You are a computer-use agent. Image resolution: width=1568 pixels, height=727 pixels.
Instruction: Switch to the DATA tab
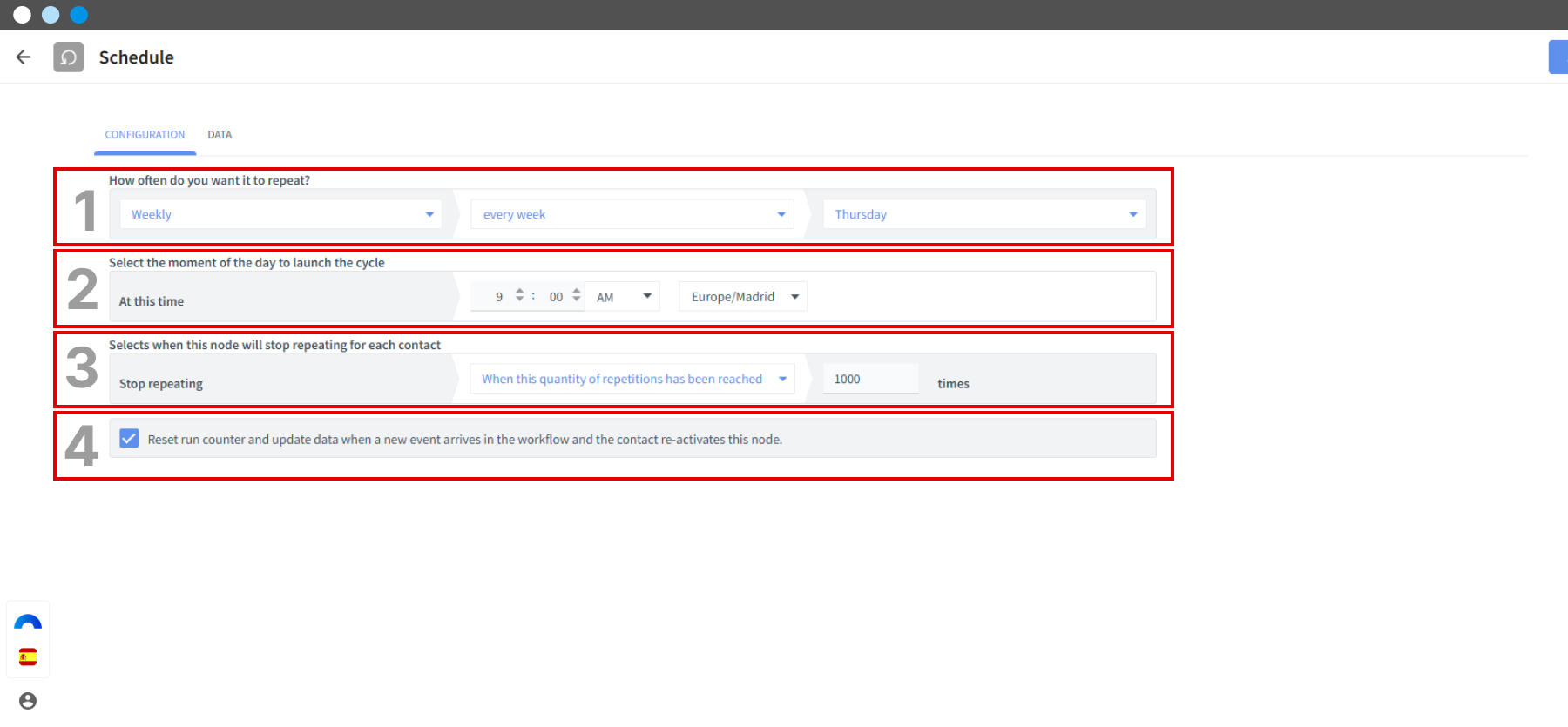tap(220, 135)
